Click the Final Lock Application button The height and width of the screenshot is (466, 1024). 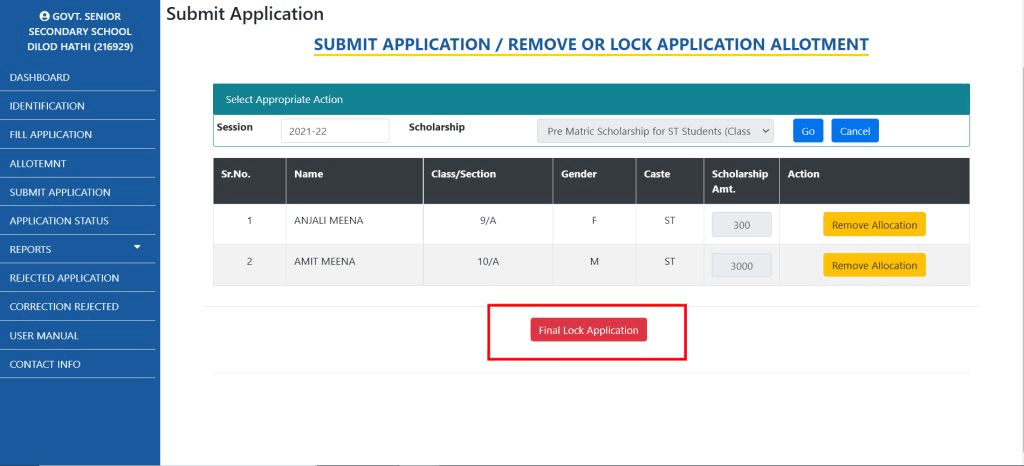click(x=588, y=330)
